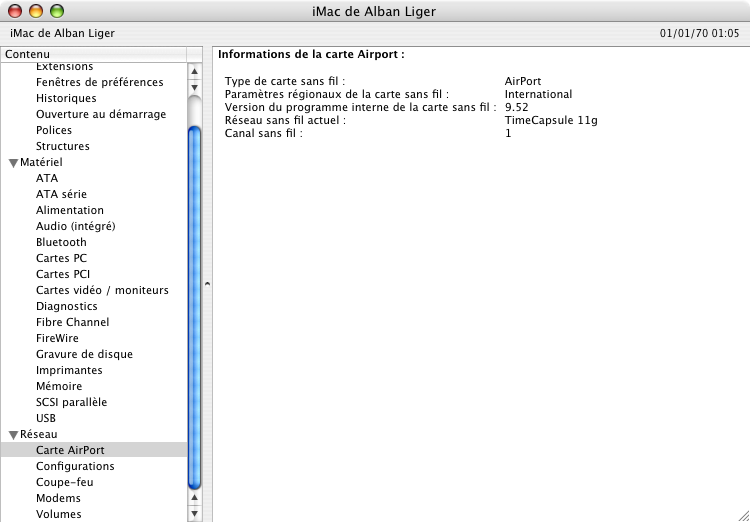The image size is (750, 522).
Task: Click the Contenu column header
Action: [94, 54]
